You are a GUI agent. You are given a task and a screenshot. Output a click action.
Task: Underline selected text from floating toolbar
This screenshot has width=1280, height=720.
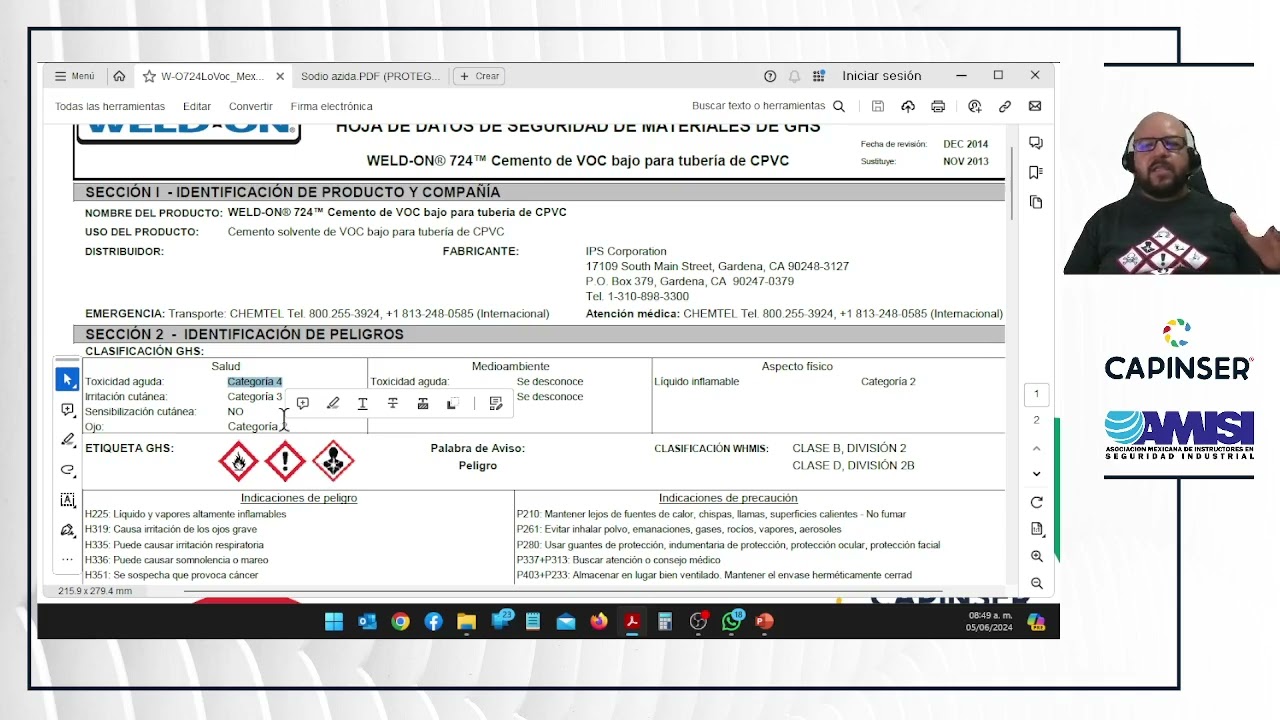click(x=362, y=403)
